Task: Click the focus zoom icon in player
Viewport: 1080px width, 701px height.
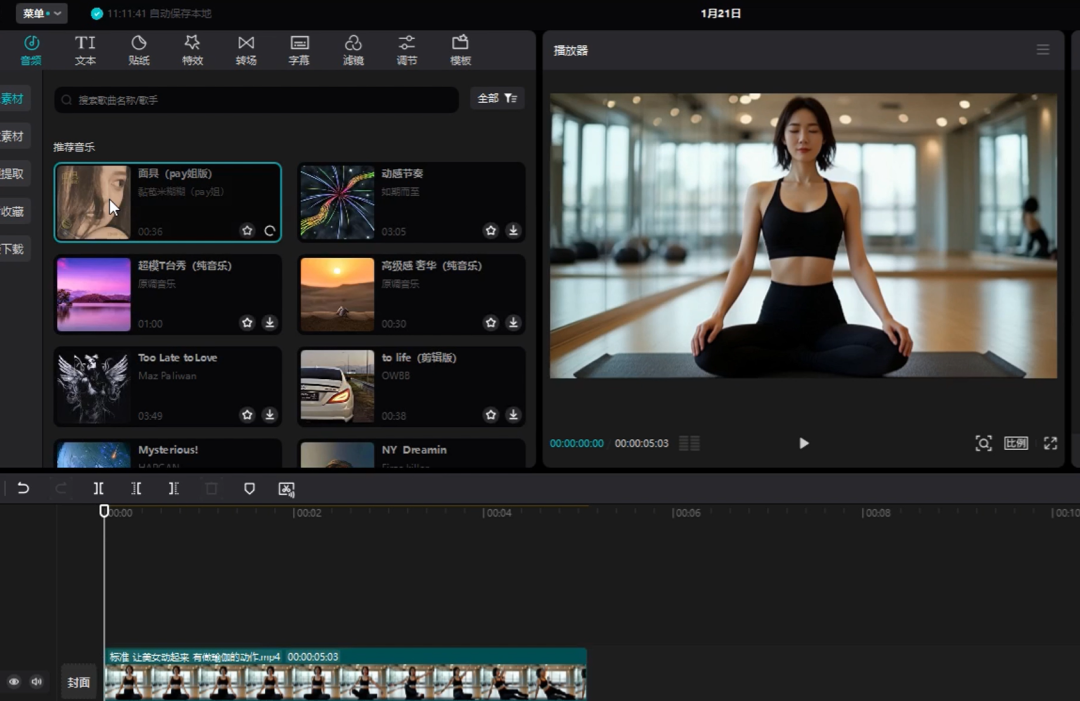Action: [984, 443]
